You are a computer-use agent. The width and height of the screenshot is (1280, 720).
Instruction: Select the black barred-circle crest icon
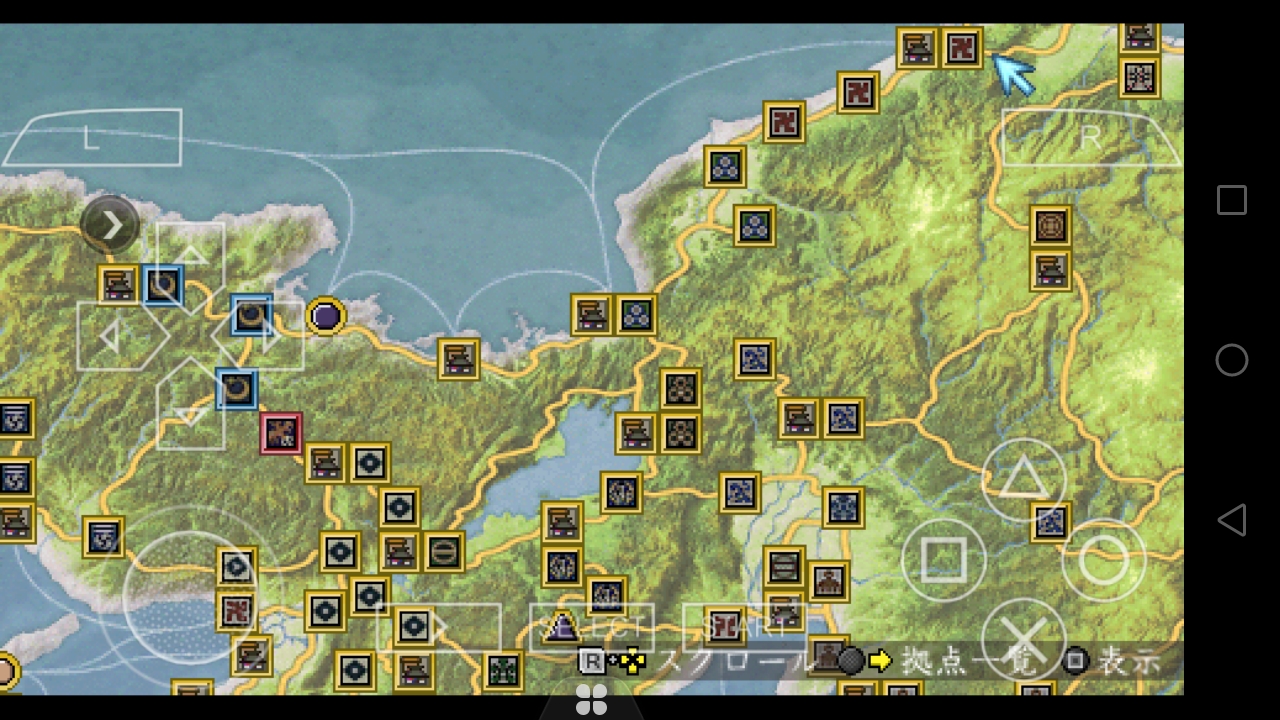(x=444, y=551)
